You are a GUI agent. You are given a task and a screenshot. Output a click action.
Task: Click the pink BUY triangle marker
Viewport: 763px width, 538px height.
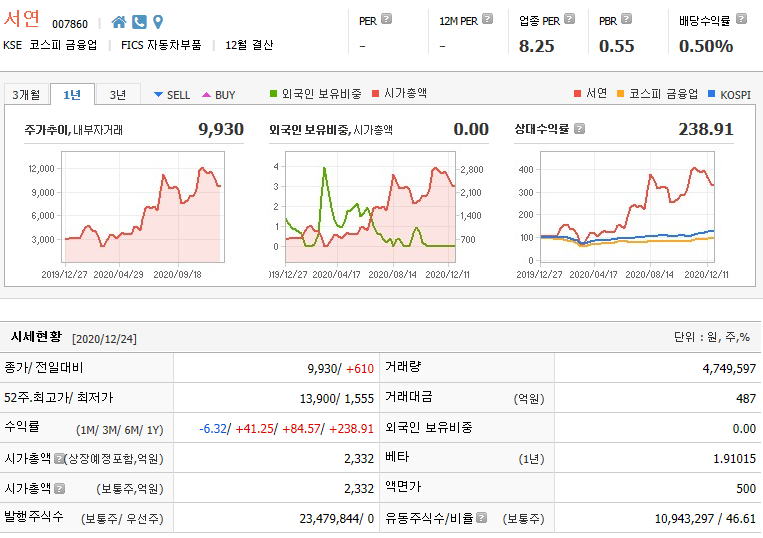pos(206,95)
